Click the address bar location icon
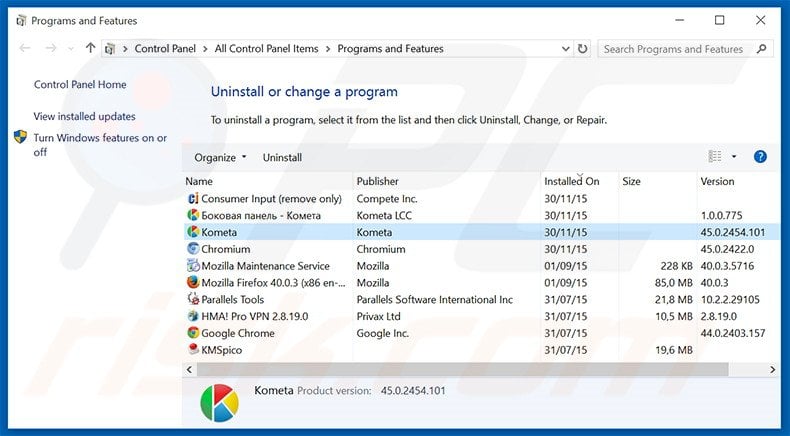Screen dimensions: 790x436 pos(110,49)
